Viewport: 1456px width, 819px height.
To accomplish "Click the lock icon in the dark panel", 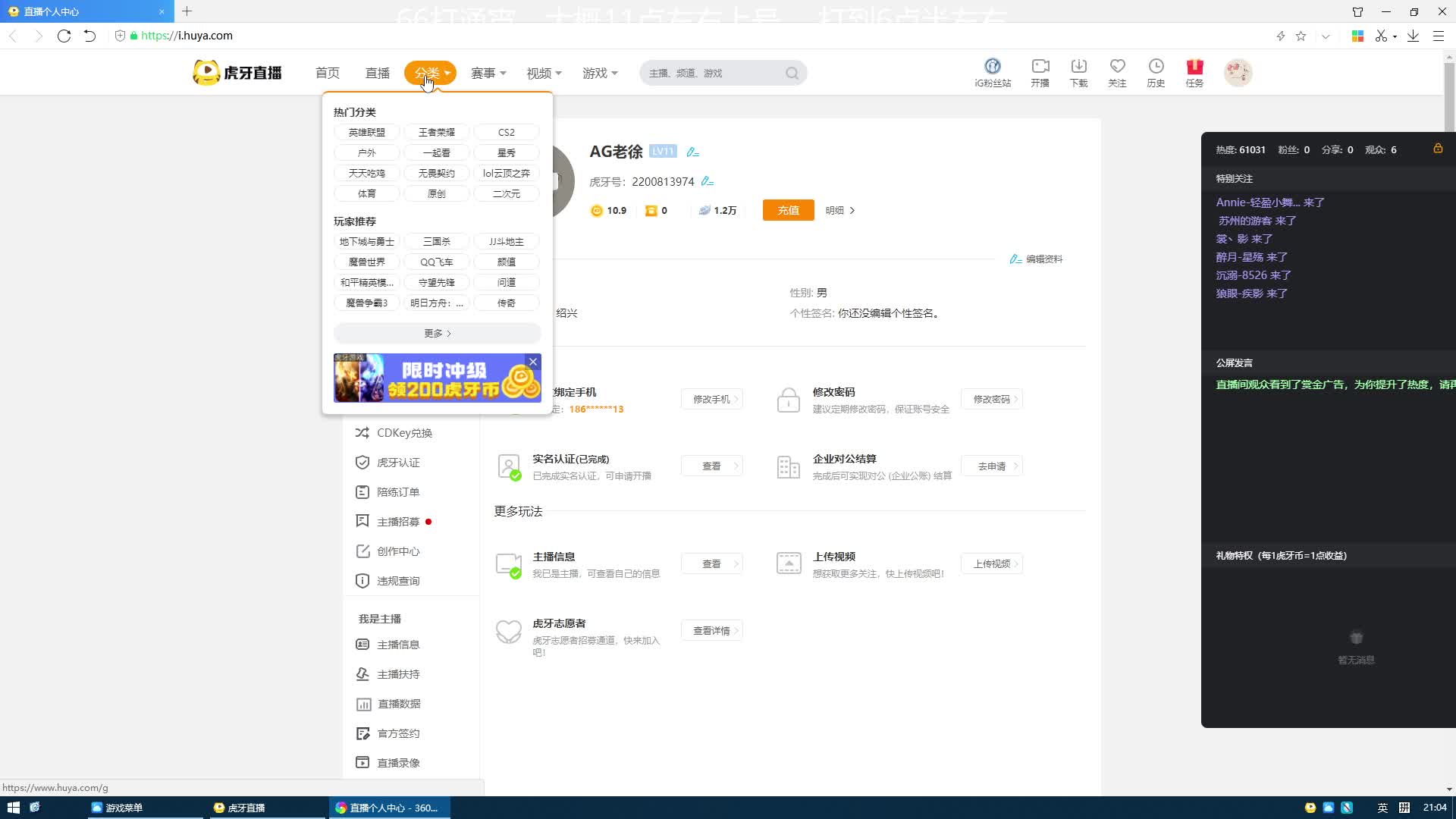I will [x=1437, y=149].
